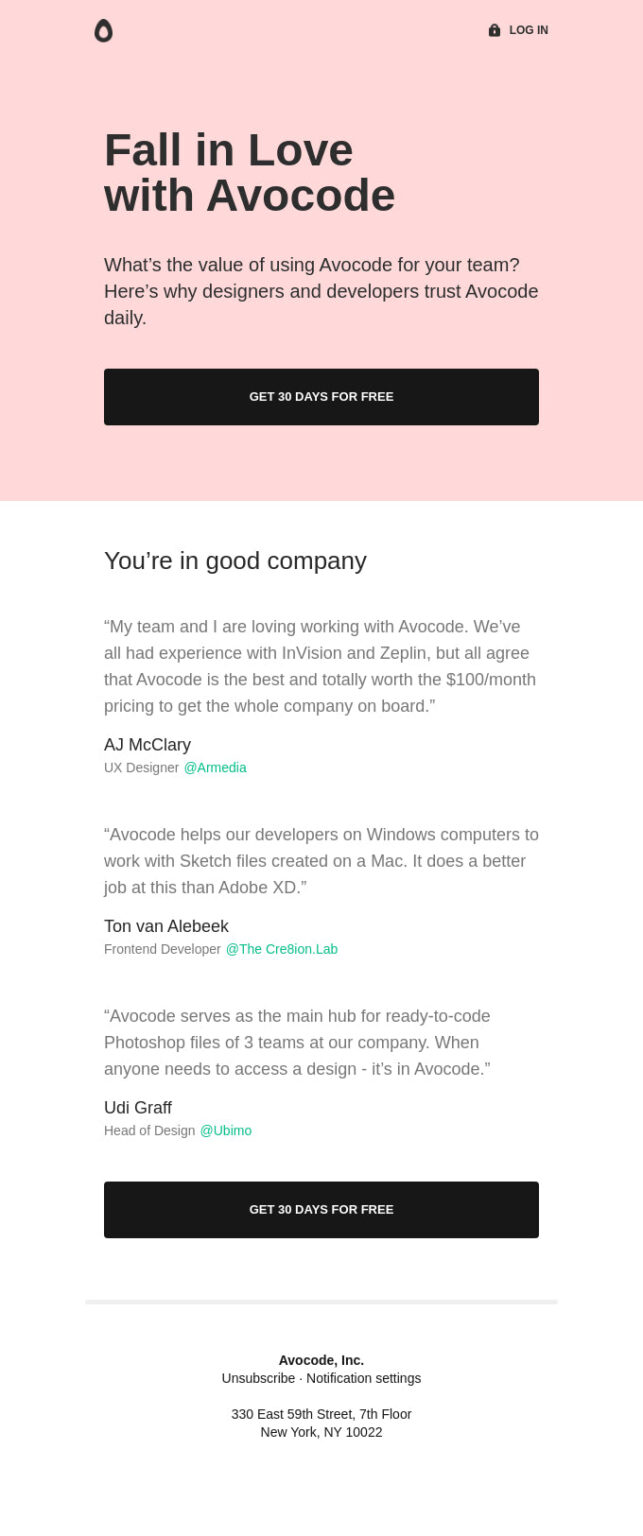Click the bottom GET 30 DAYS FOR FREE button
The height and width of the screenshot is (1536, 643).
click(321, 1209)
